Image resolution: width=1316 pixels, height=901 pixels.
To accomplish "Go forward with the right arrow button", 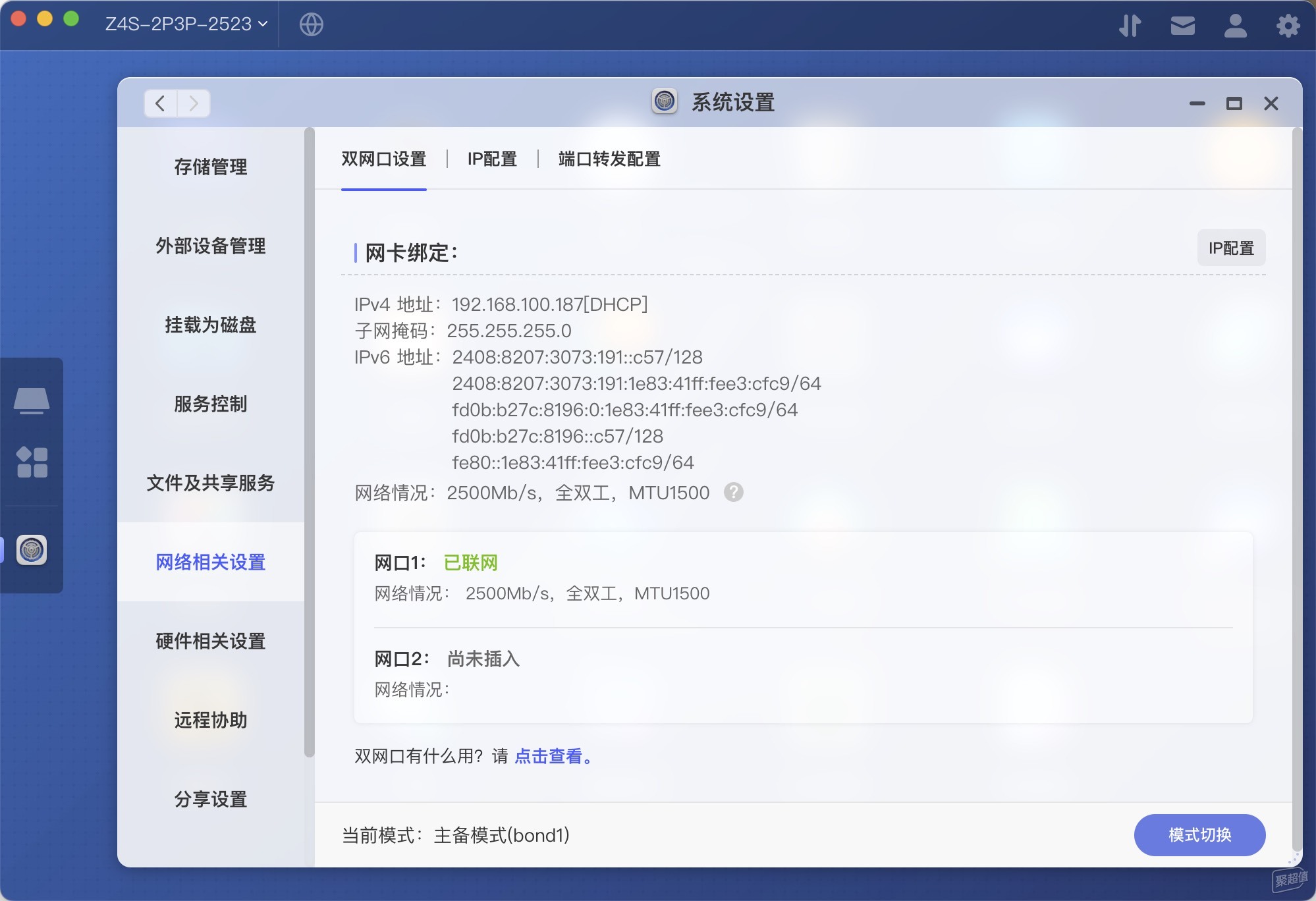I will point(194,103).
